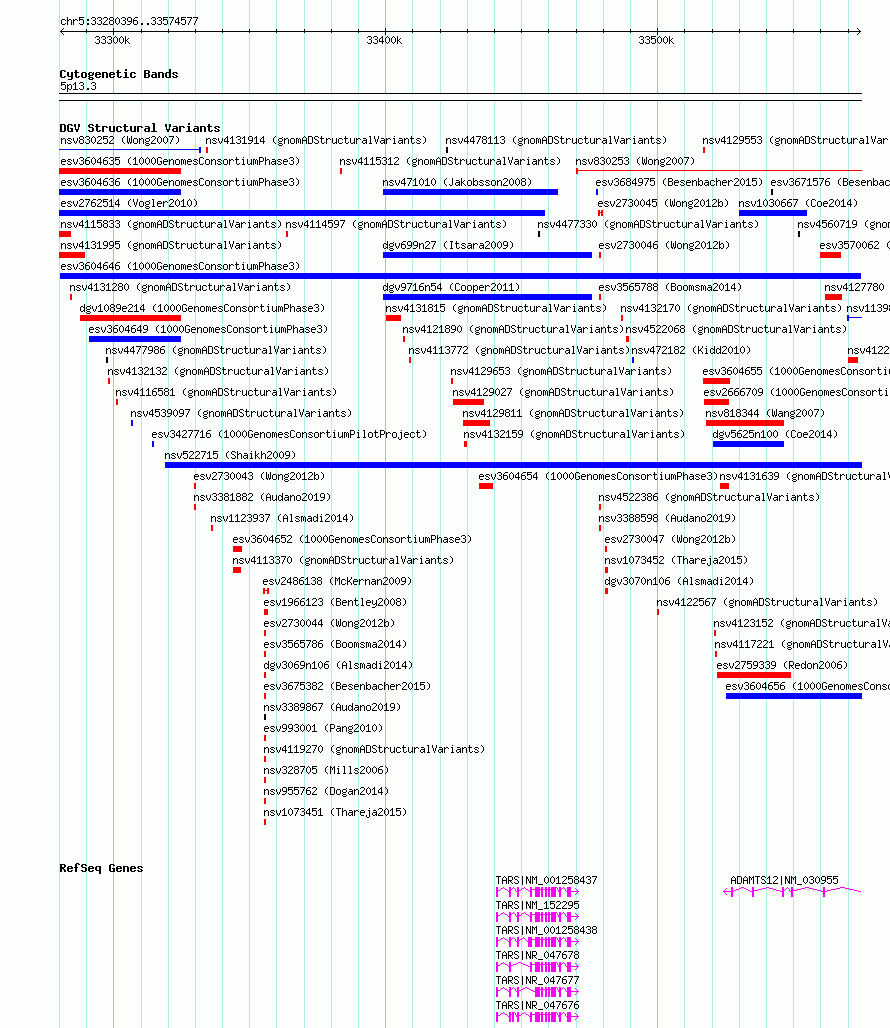Click the esv993001 (Pang2010) label
The image size is (890, 1028).
(x=323, y=728)
